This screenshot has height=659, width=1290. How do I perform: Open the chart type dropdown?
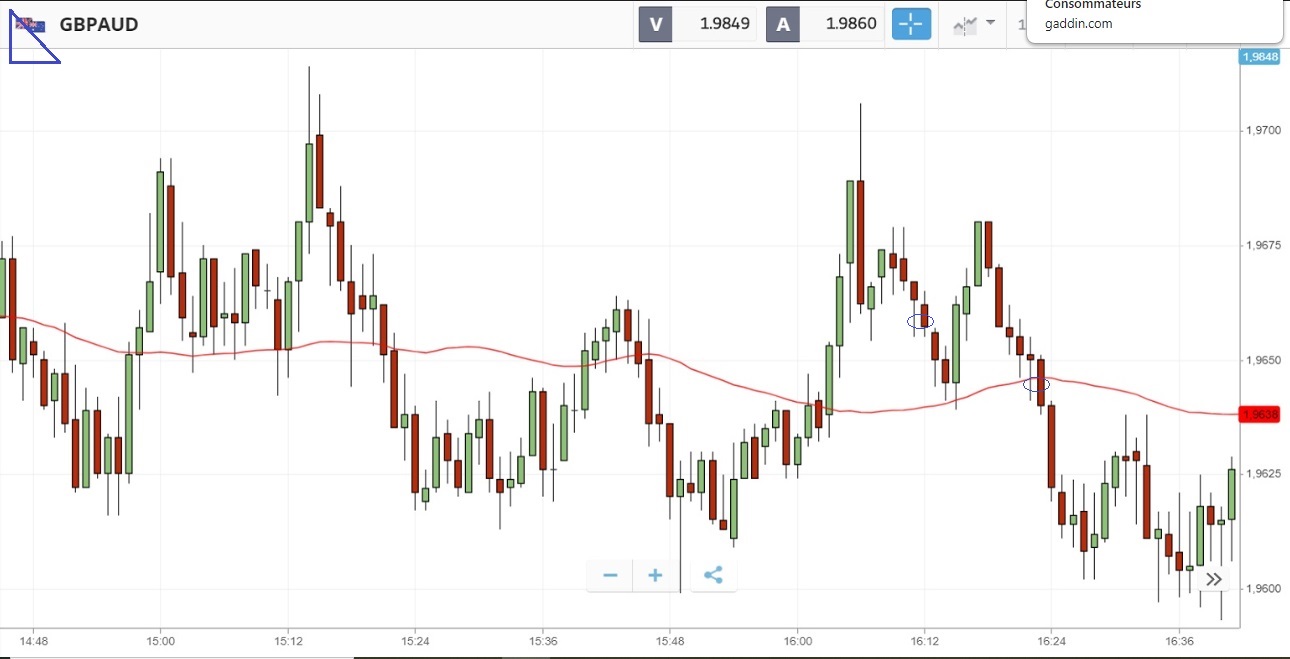pyautogui.click(x=974, y=25)
